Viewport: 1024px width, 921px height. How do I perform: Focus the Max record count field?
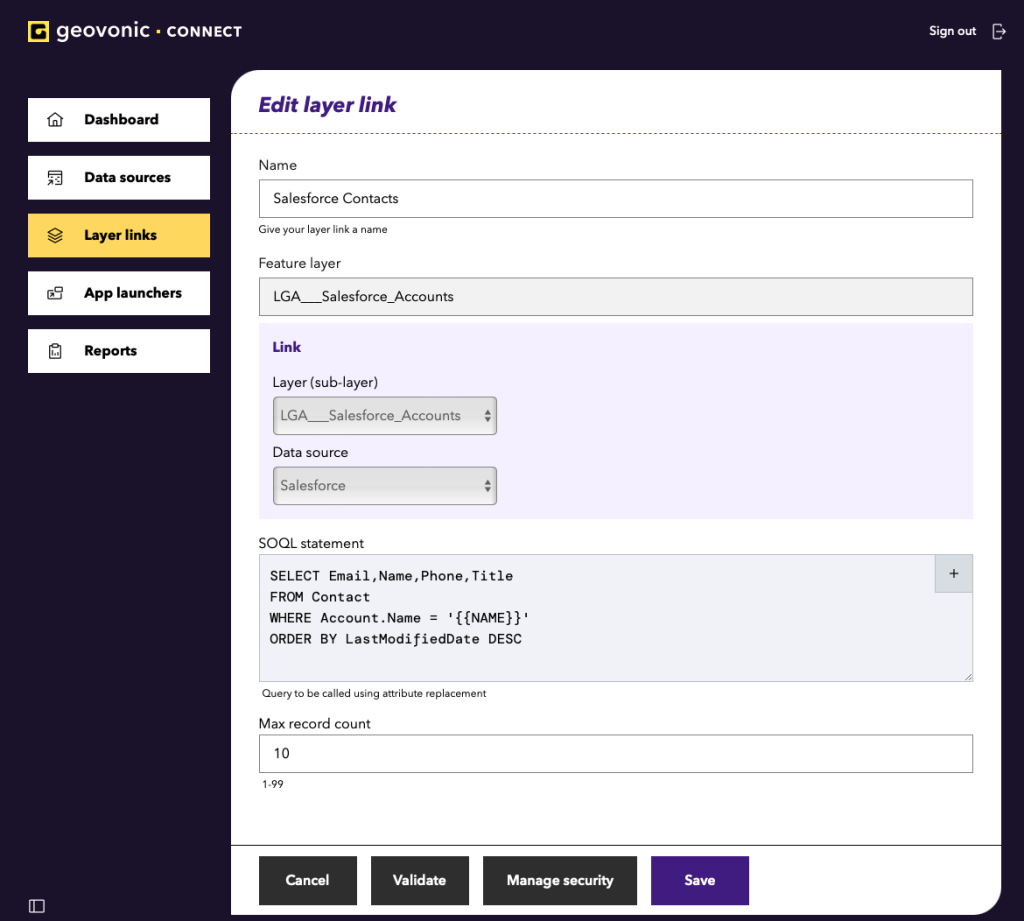[615, 754]
